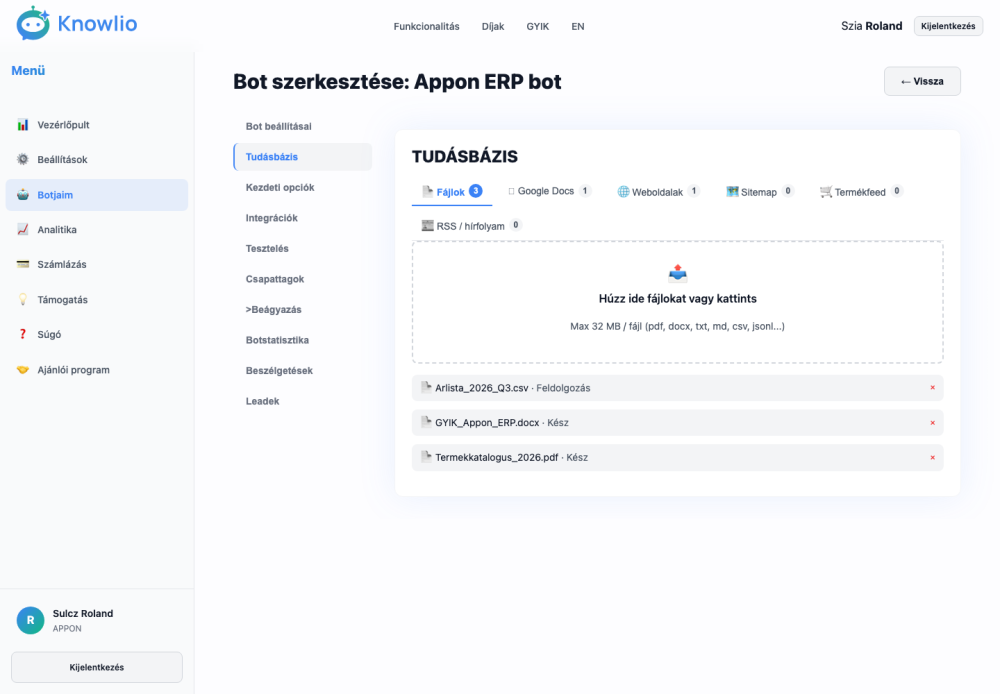Open Számlázás in the sidebar menu
1000x694 pixels.
tap(97, 264)
